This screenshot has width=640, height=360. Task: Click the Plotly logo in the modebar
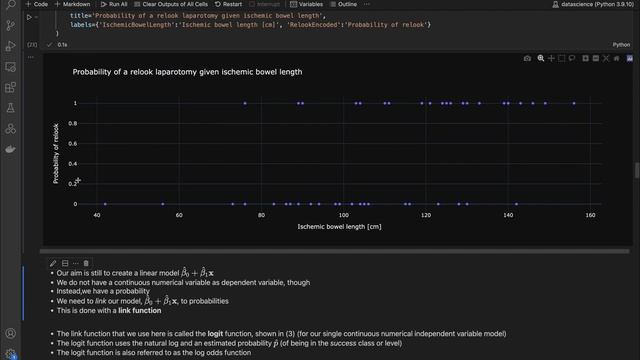[630, 58]
